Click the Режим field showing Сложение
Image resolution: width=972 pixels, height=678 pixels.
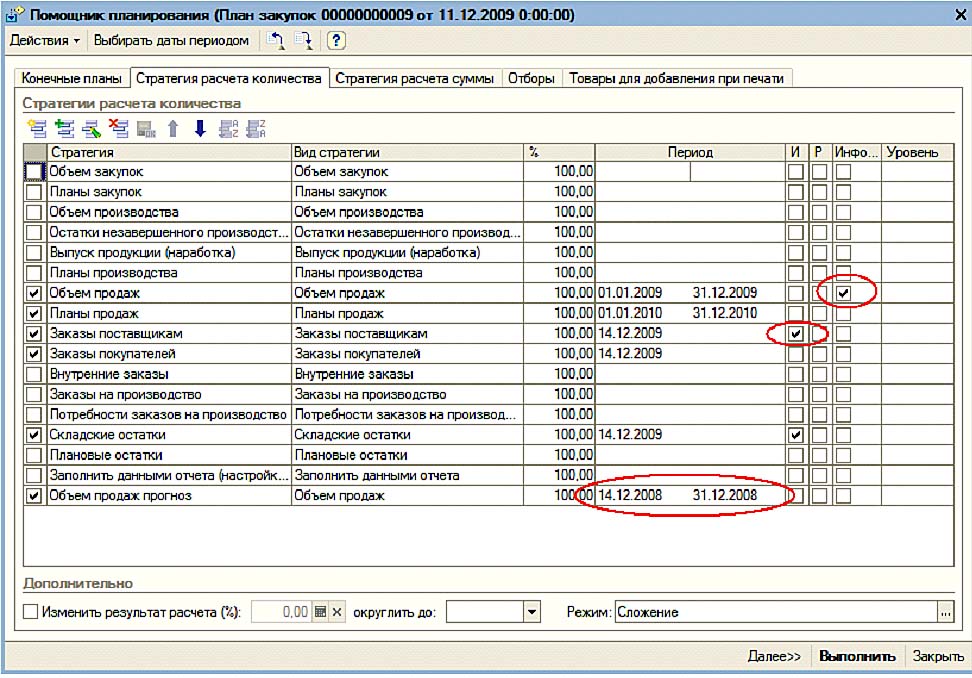777,612
